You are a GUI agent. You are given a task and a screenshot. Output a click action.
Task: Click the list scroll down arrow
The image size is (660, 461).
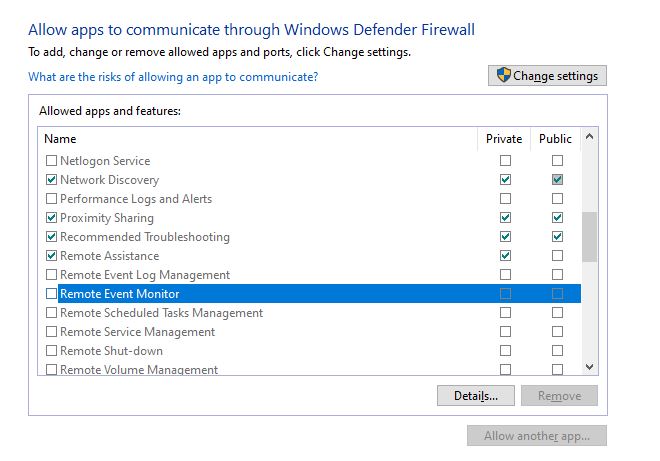point(589,367)
